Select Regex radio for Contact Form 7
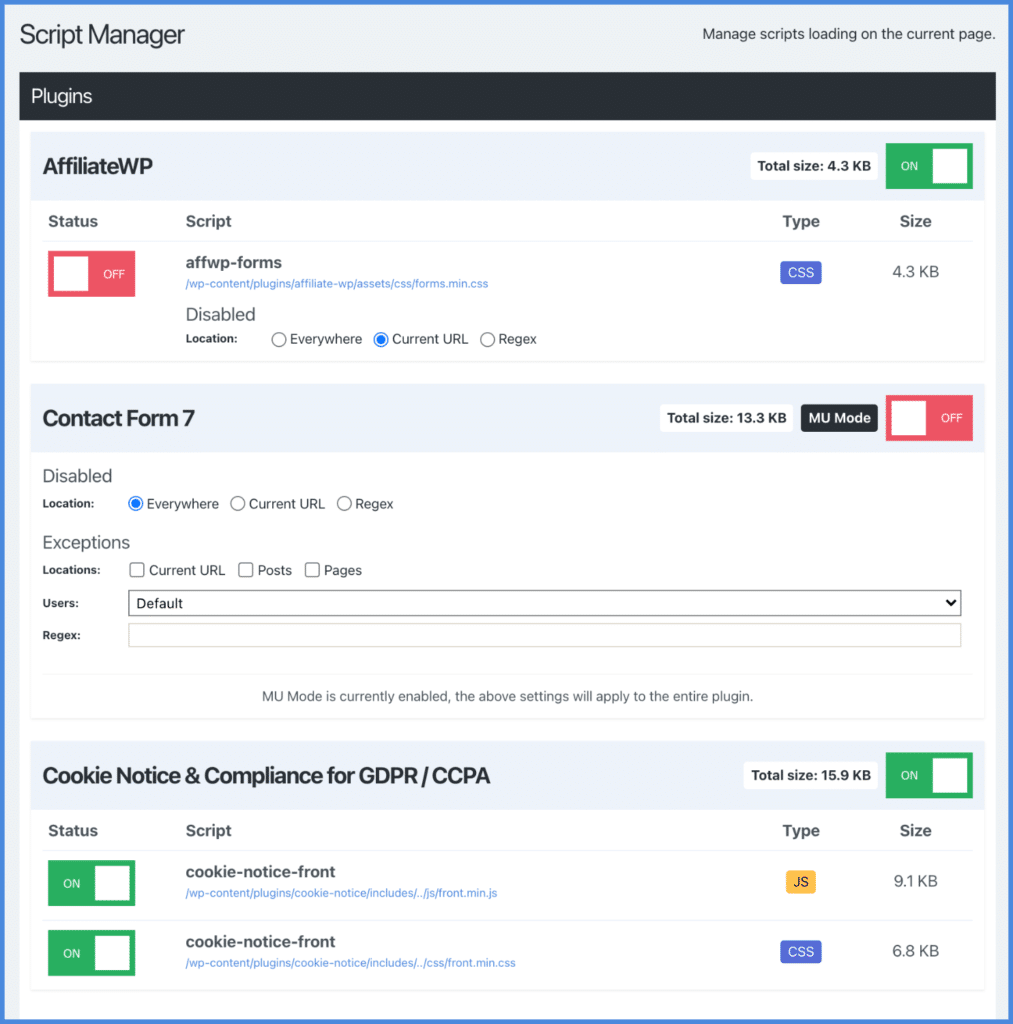Image resolution: width=1013 pixels, height=1024 pixels. point(344,504)
